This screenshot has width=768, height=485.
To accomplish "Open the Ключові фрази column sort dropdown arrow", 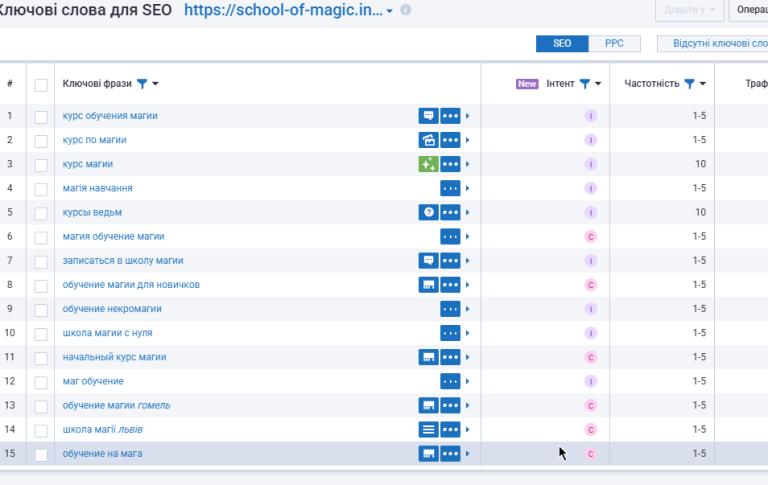I will 155,84.
